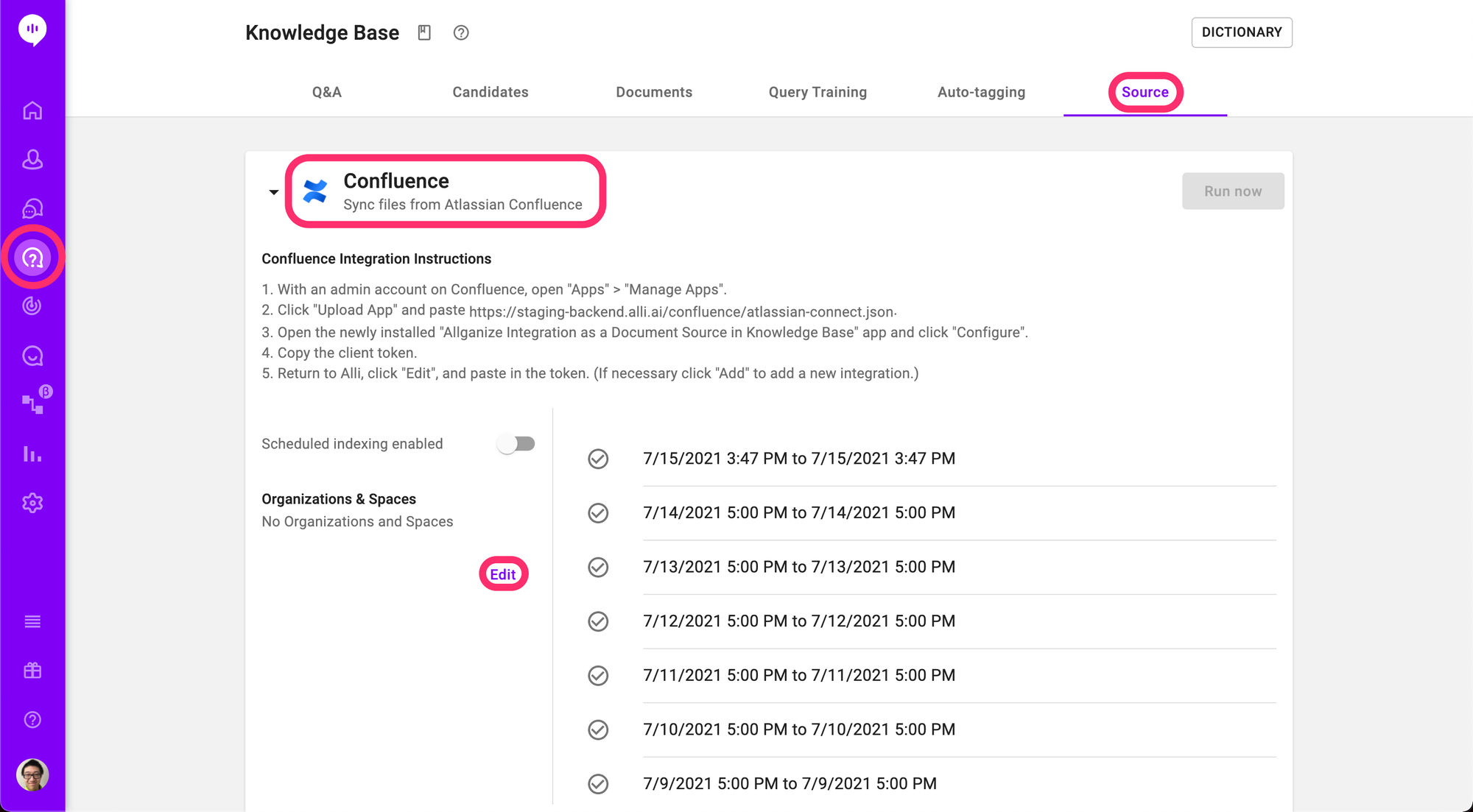Click the gift box icon in sidebar
The width and height of the screenshot is (1473, 812).
point(32,670)
